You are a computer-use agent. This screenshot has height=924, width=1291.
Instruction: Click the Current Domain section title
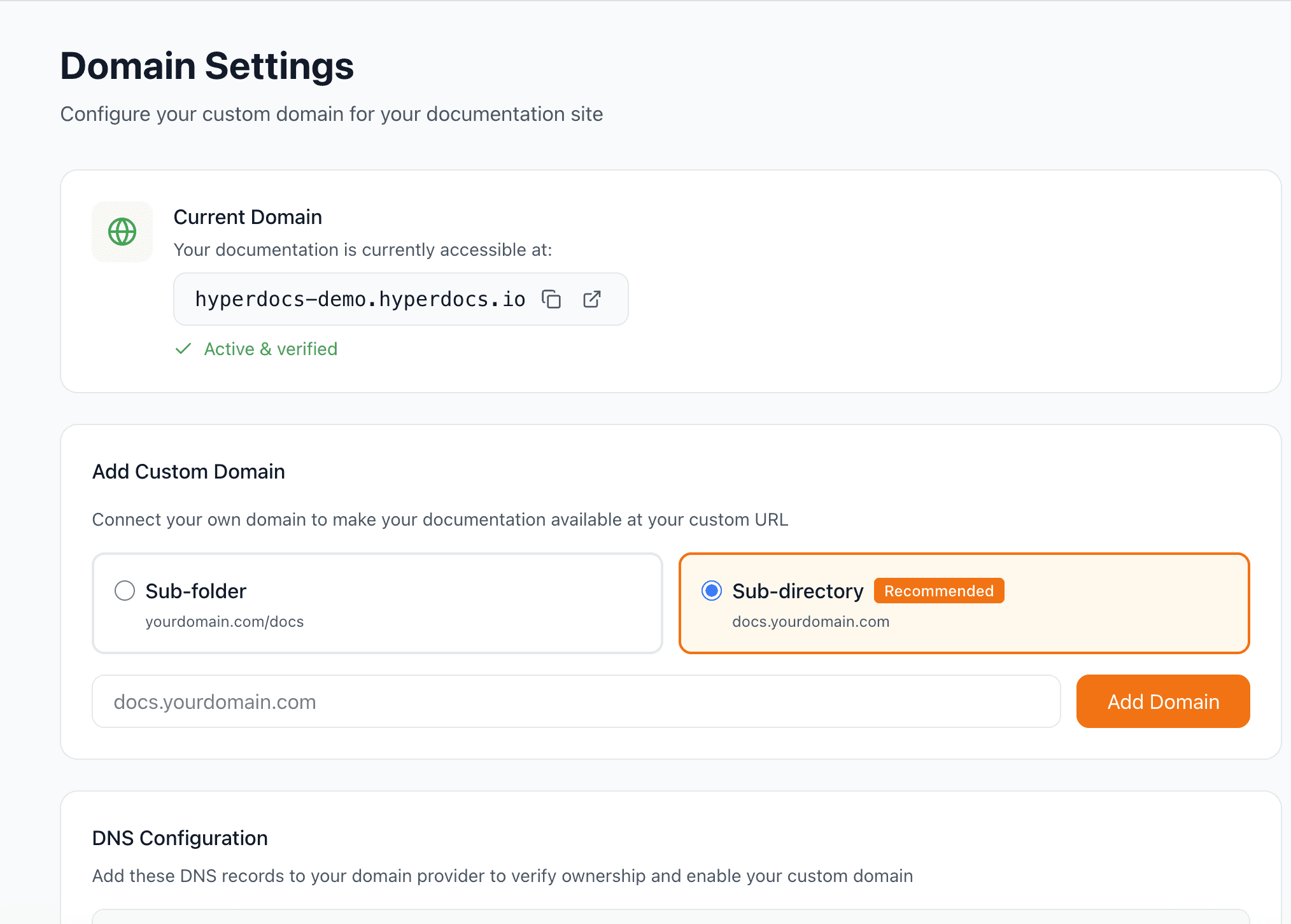click(248, 217)
